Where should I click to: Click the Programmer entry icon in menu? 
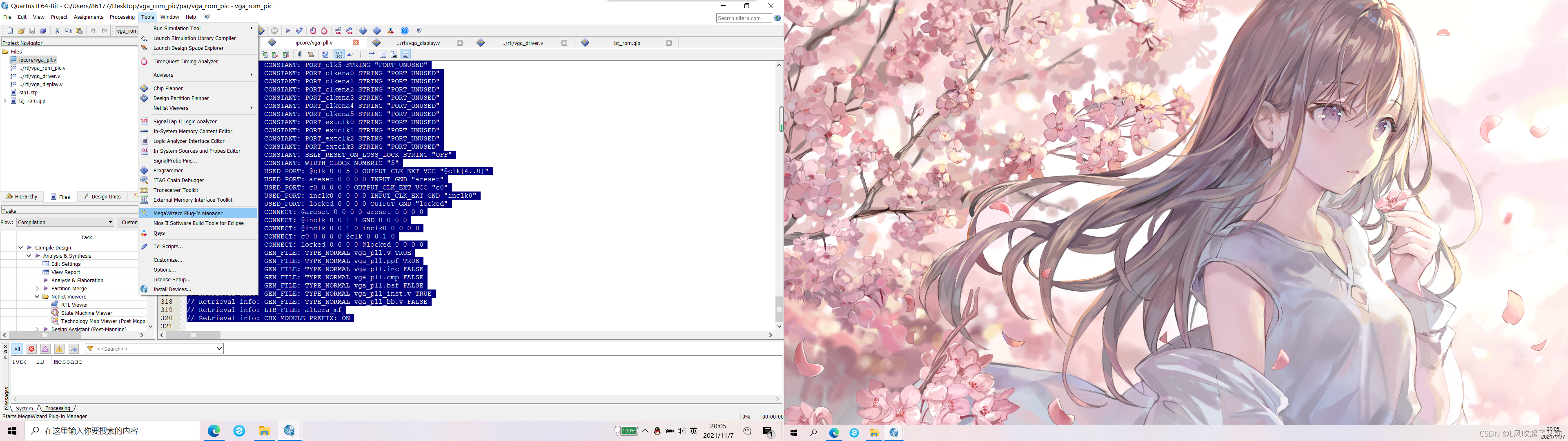point(144,171)
